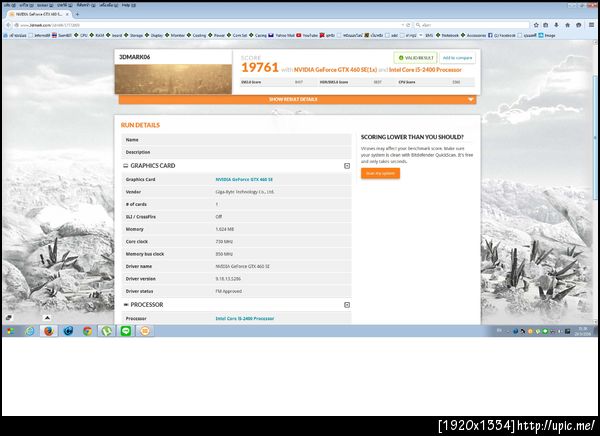
Task: Click the 3DMARK06 benchmark thumbnail
Action: pyautogui.click(x=173, y=79)
